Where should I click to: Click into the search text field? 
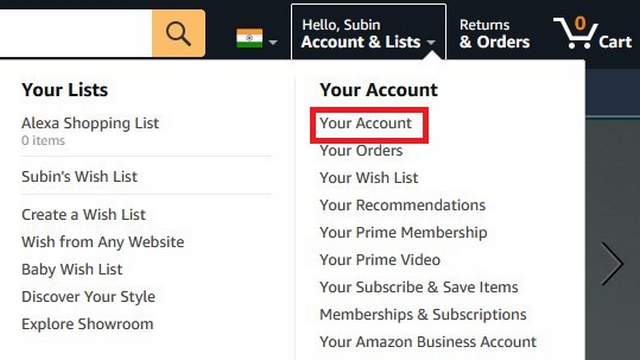click(x=76, y=33)
